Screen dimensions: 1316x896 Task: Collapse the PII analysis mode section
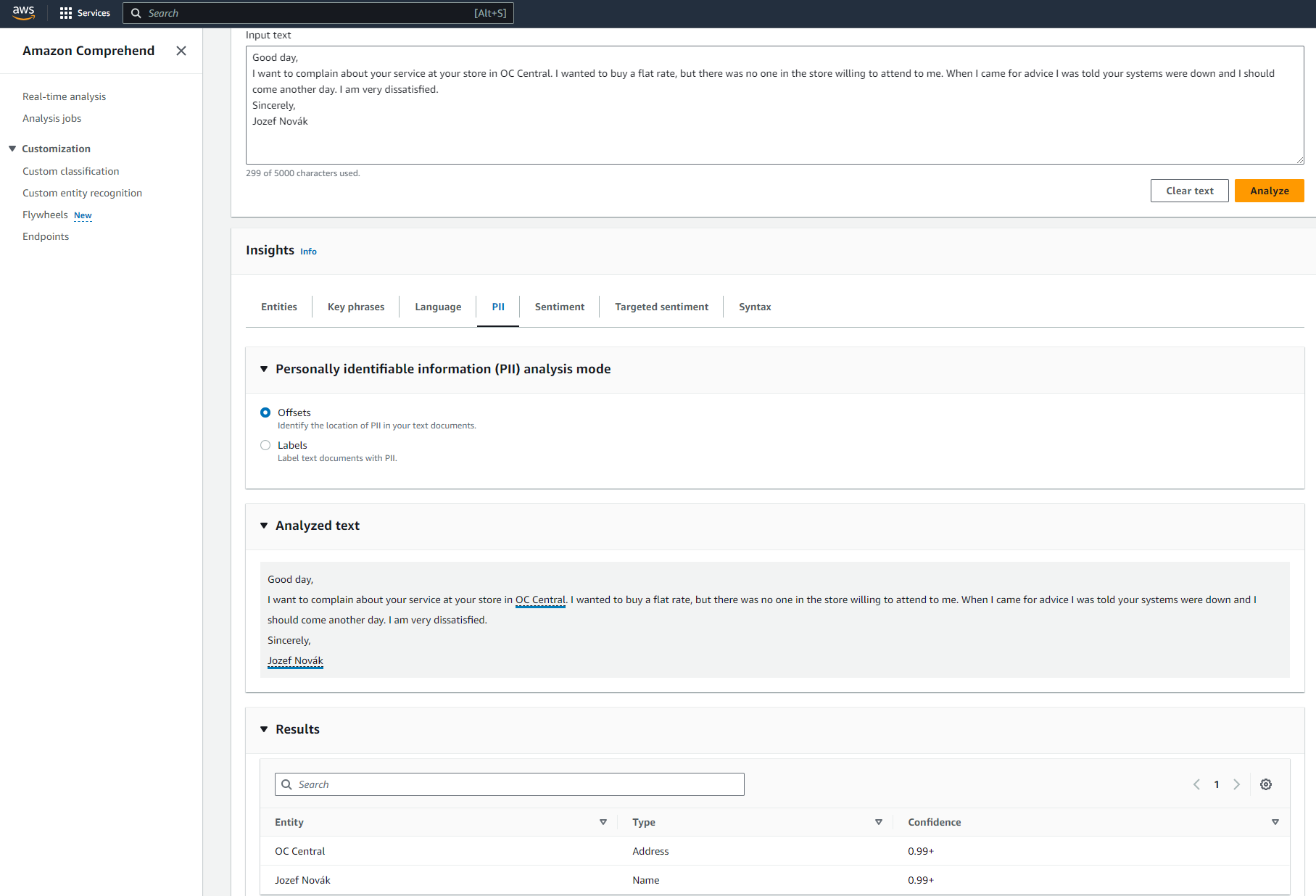[264, 369]
